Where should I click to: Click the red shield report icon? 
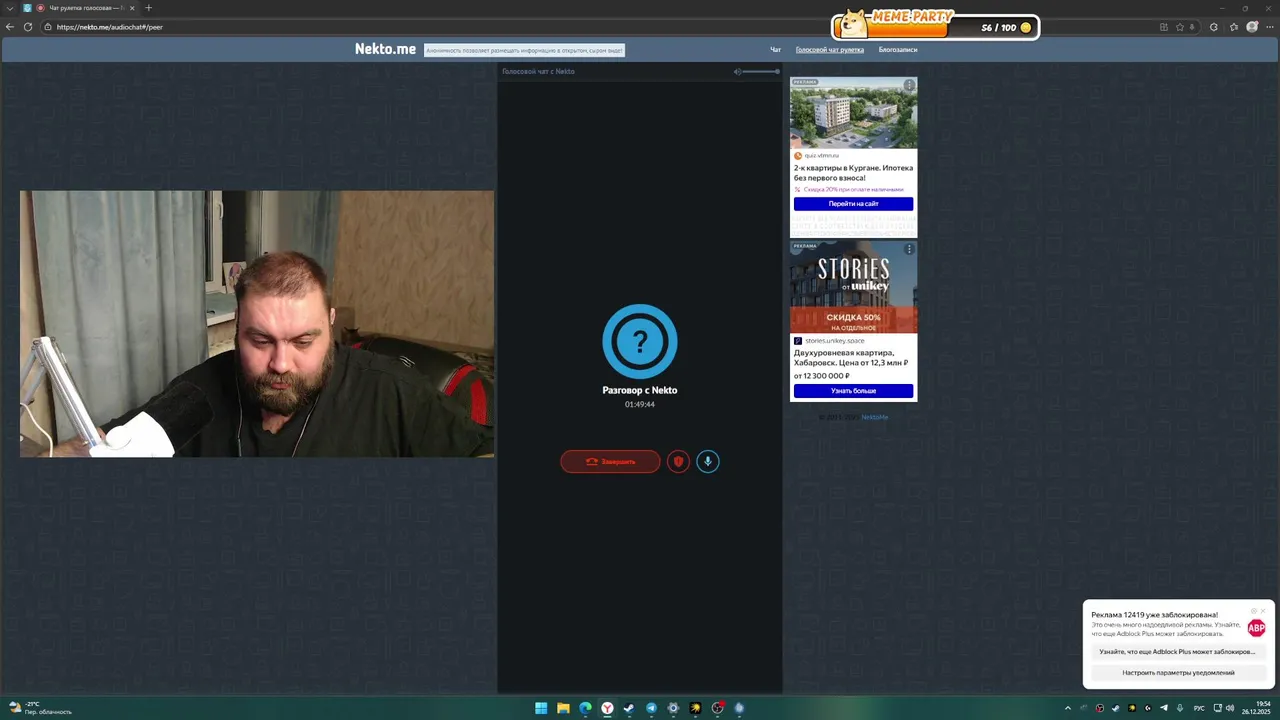(678, 461)
